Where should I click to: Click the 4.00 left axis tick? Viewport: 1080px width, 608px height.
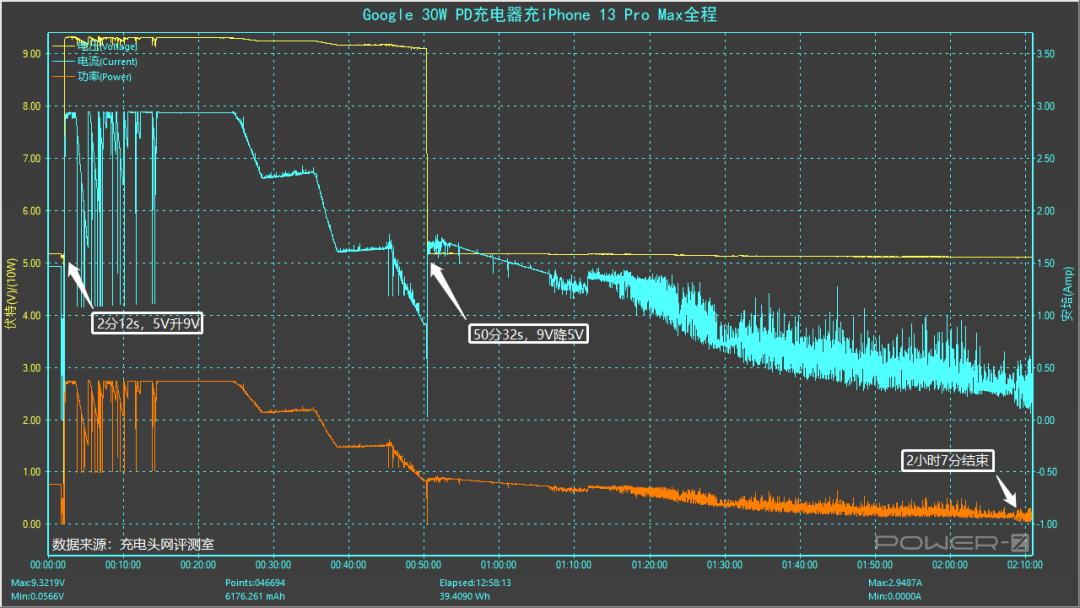pyautogui.click(x=32, y=316)
